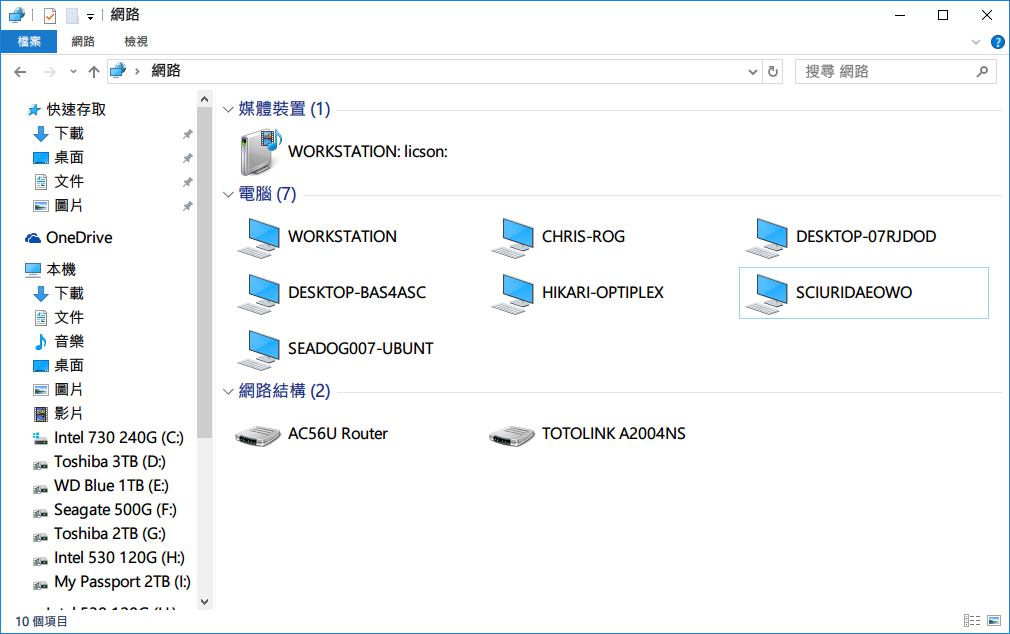
Task: Go up one folder level
Action: tap(94, 72)
